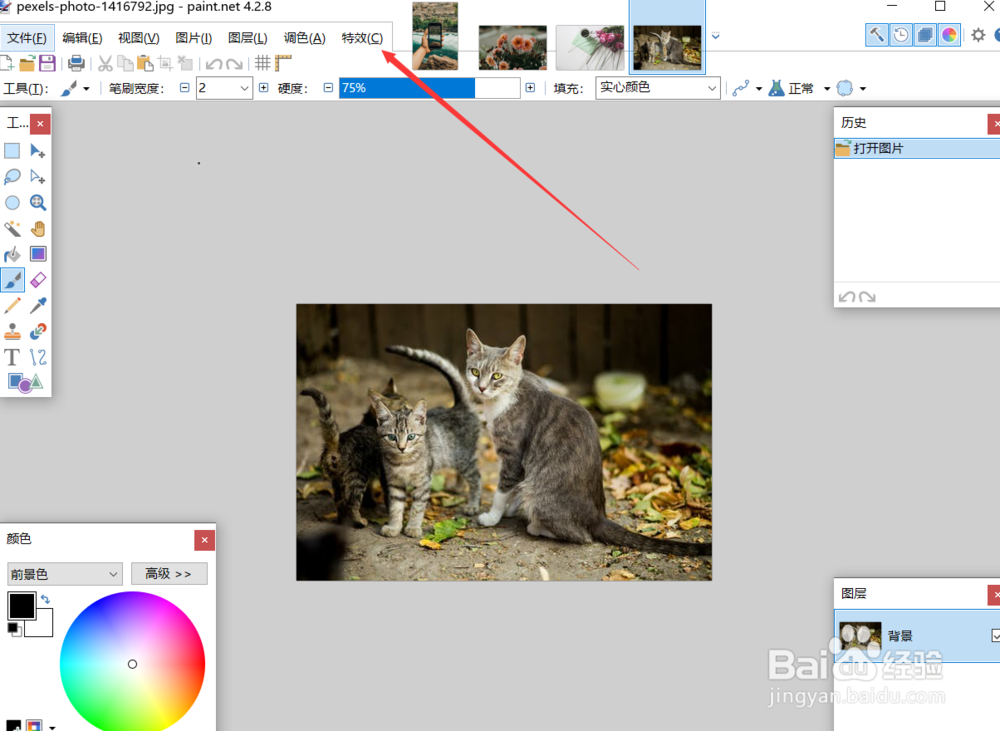This screenshot has height=731, width=1000.
Task: Click the toolbar Redo arrow
Action: (x=235, y=64)
